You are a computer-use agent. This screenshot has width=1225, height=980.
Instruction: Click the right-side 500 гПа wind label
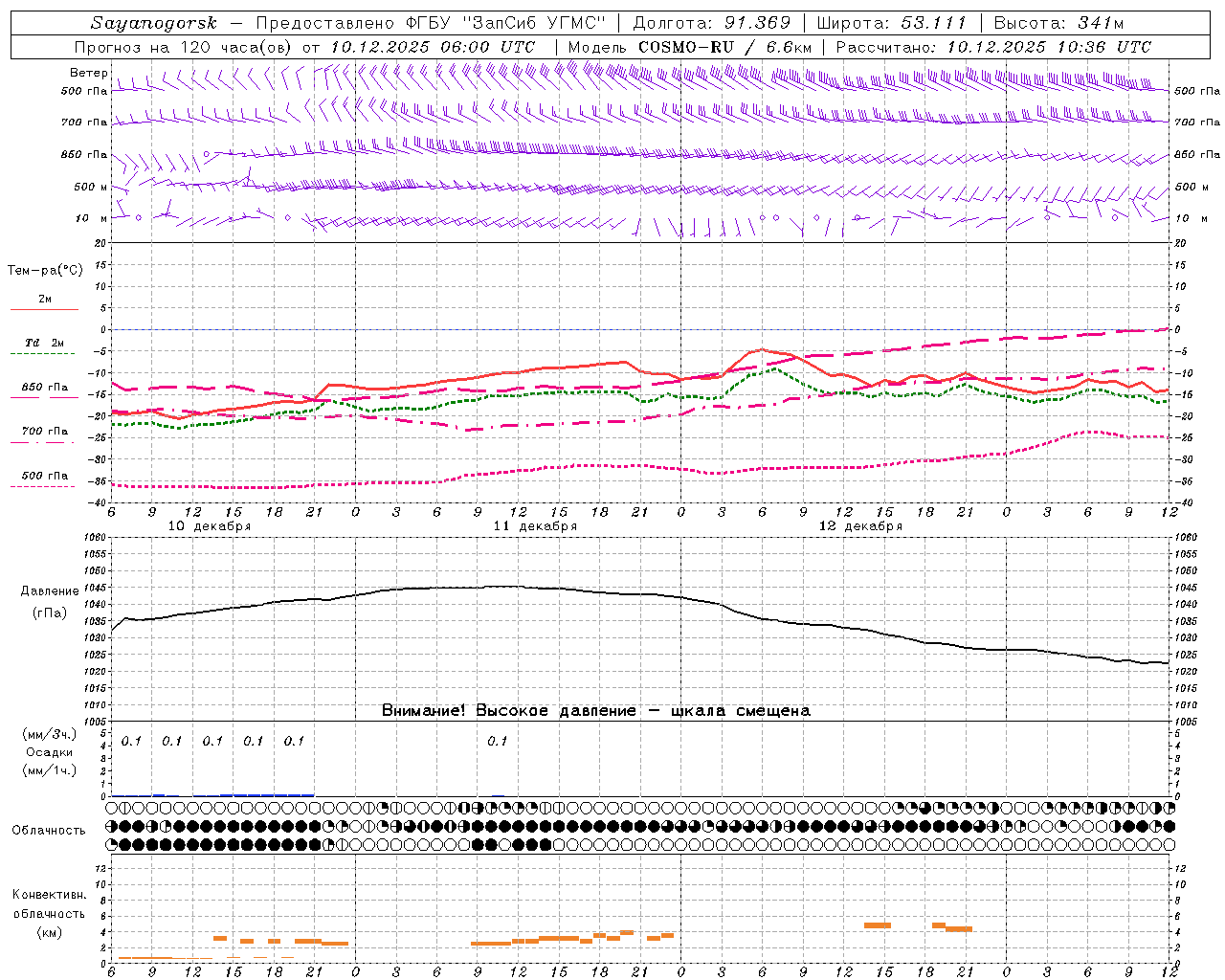point(1197,91)
